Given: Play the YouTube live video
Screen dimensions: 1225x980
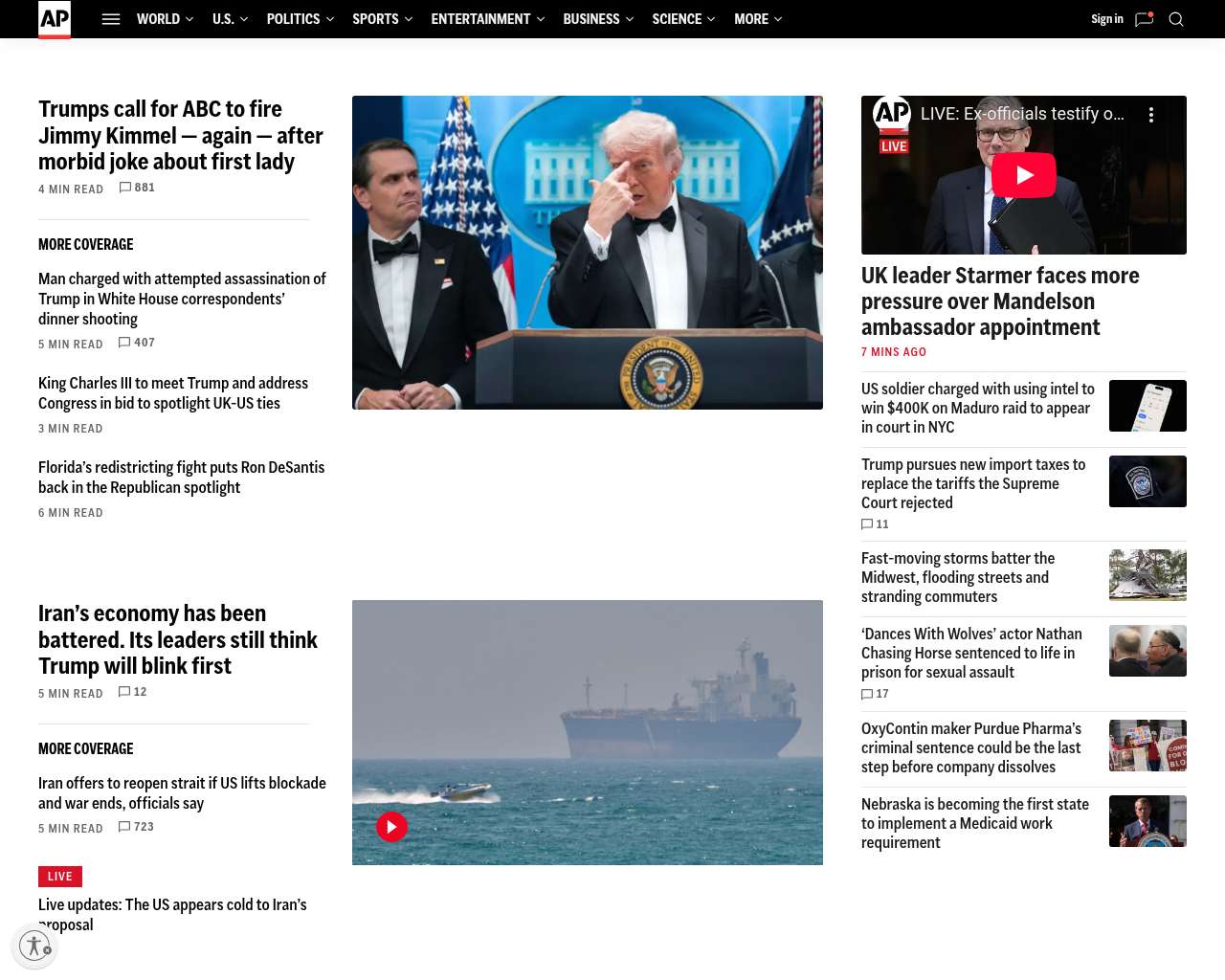Looking at the screenshot, I should point(1023,175).
